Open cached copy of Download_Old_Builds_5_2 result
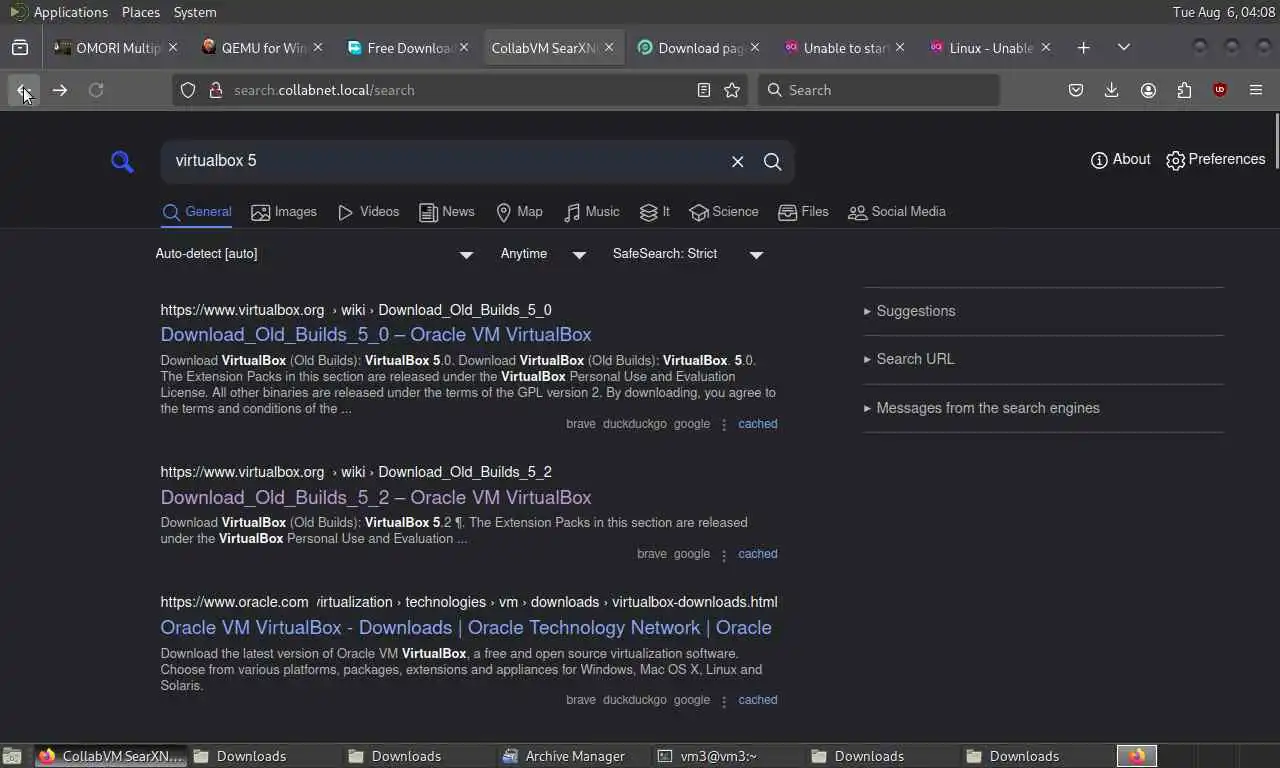Screen dimensions: 1280x768 coord(757,554)
